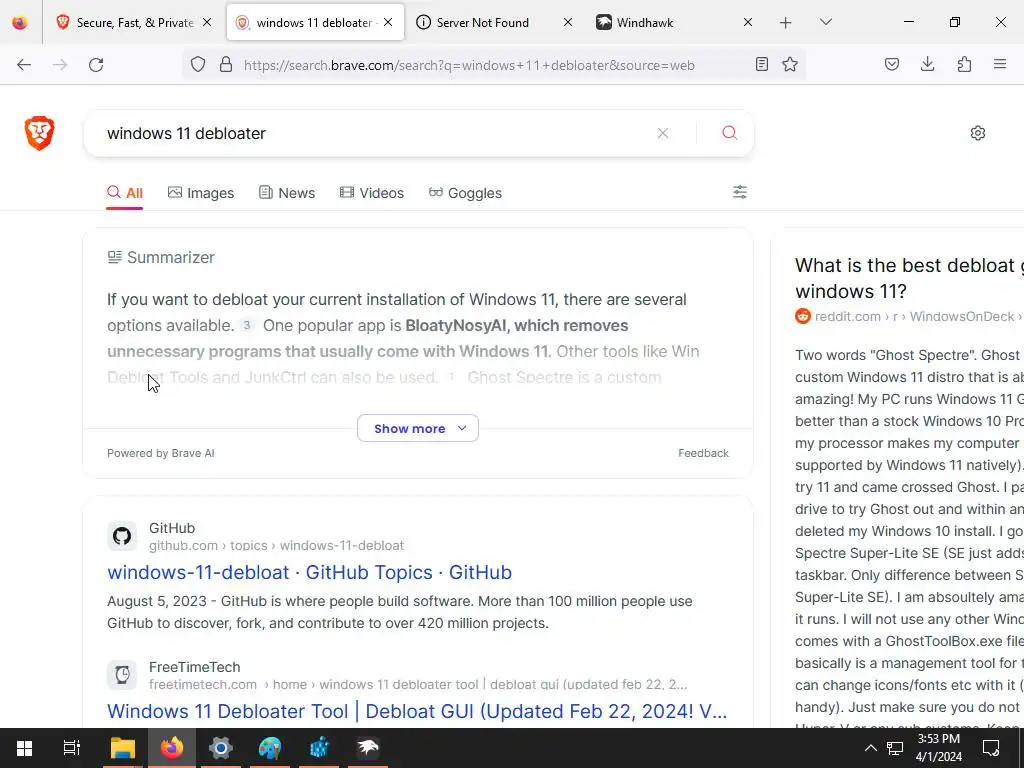Click the freetimetech.com breadcrumb URL
Viewport: 1024px width, 768px height.
[418, 684]
